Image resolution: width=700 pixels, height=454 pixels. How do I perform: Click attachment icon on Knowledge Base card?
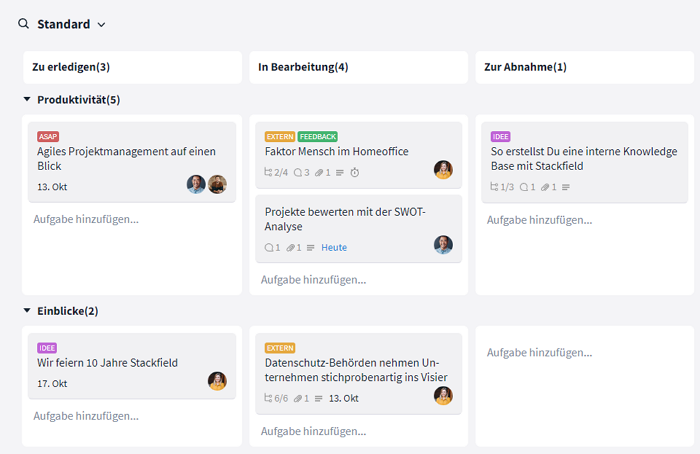[549, 188]
